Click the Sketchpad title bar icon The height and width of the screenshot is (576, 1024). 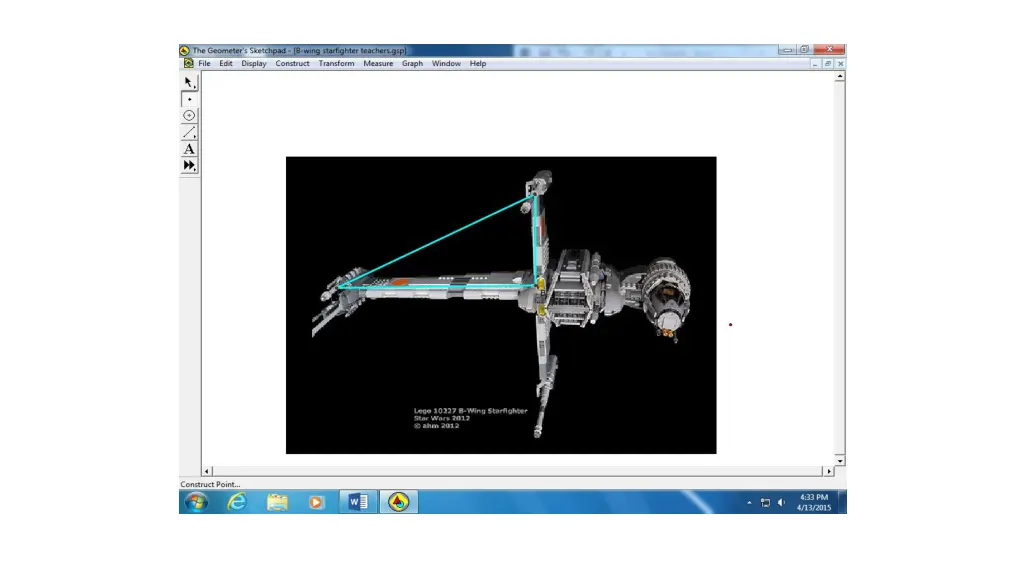[185, 50]
